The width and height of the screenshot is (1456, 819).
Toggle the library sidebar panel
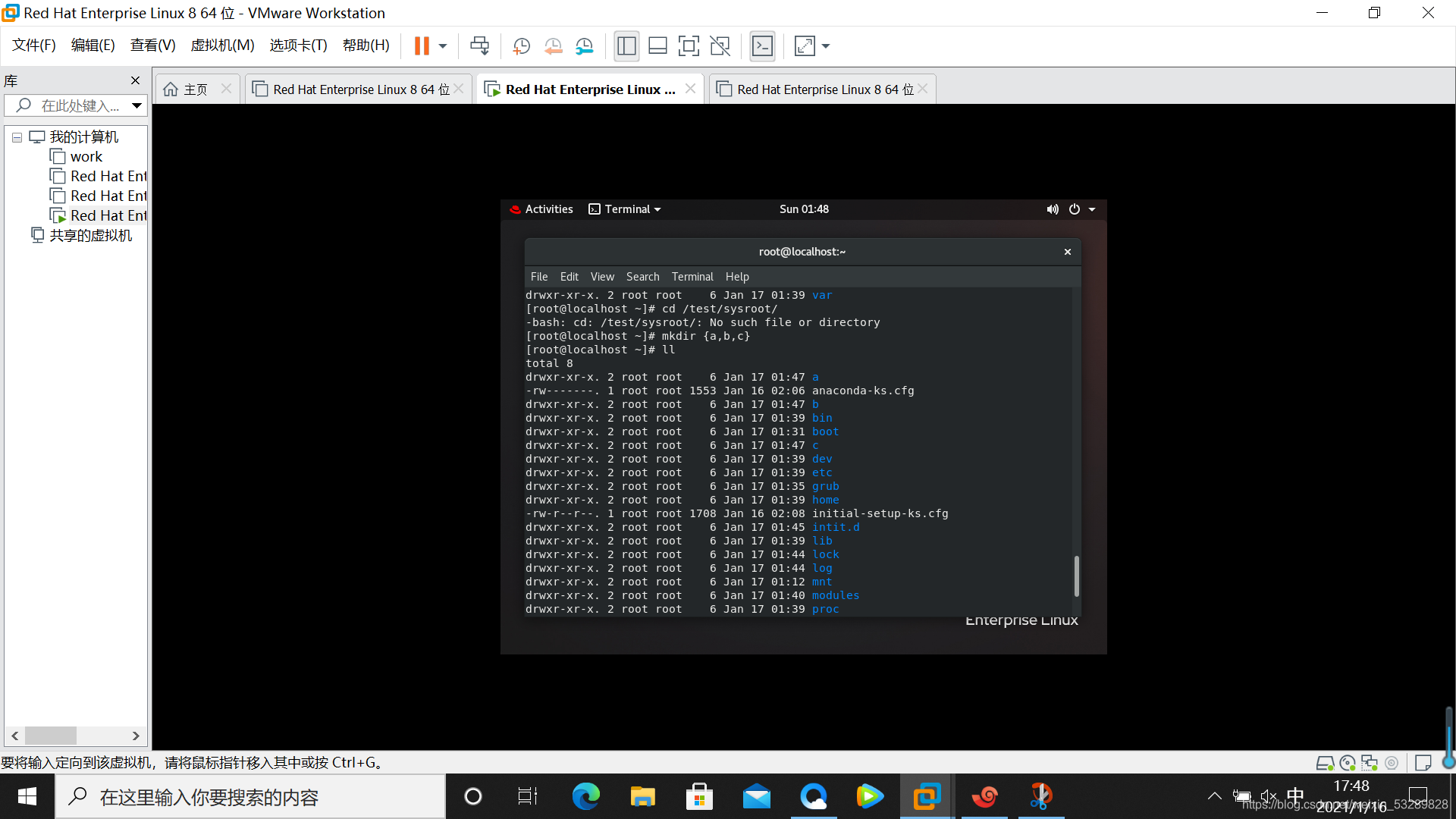click(626, 46)
